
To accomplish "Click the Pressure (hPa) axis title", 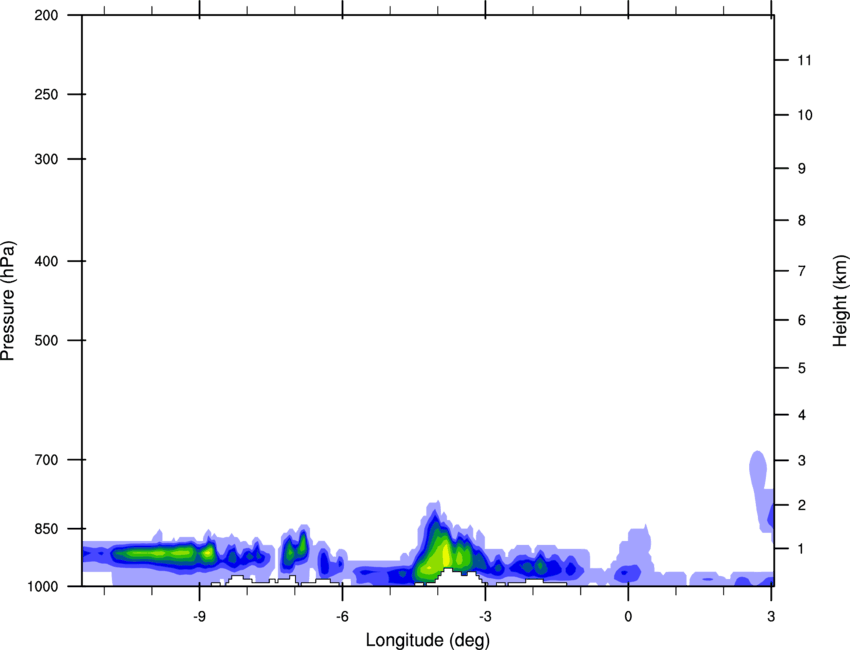I will [8, 301].
